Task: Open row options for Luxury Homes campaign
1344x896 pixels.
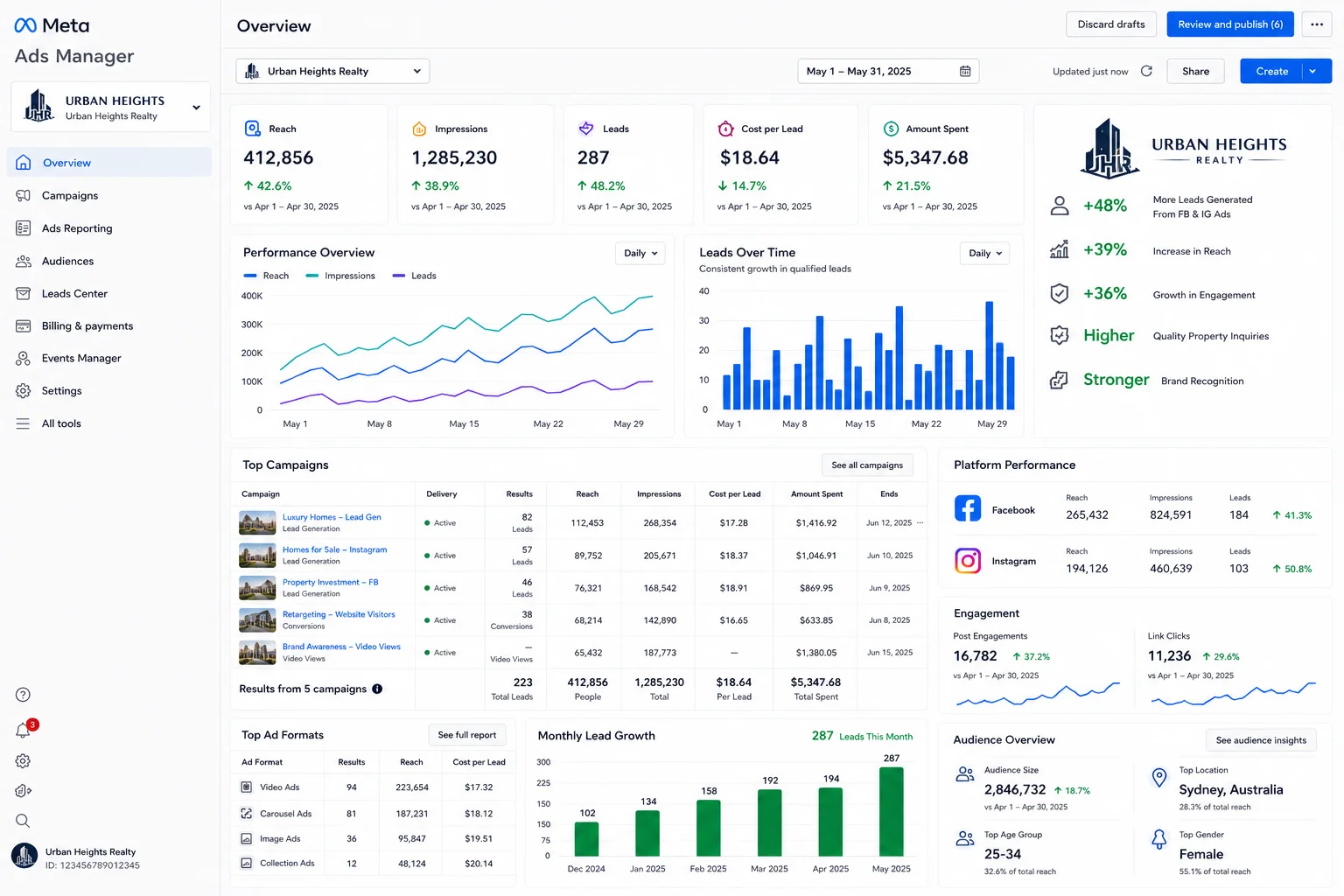Action: pyautogui.click(x=920, y=522)
